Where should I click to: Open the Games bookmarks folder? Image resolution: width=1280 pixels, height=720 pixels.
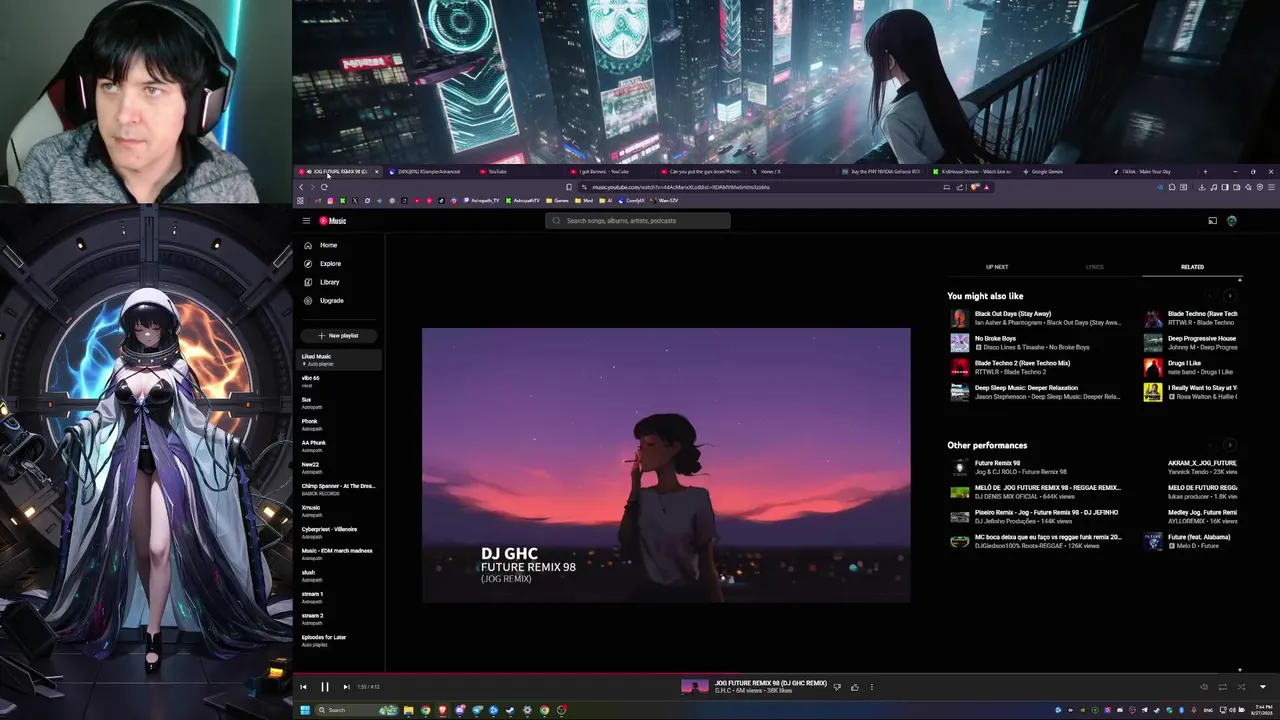[556, 201]
